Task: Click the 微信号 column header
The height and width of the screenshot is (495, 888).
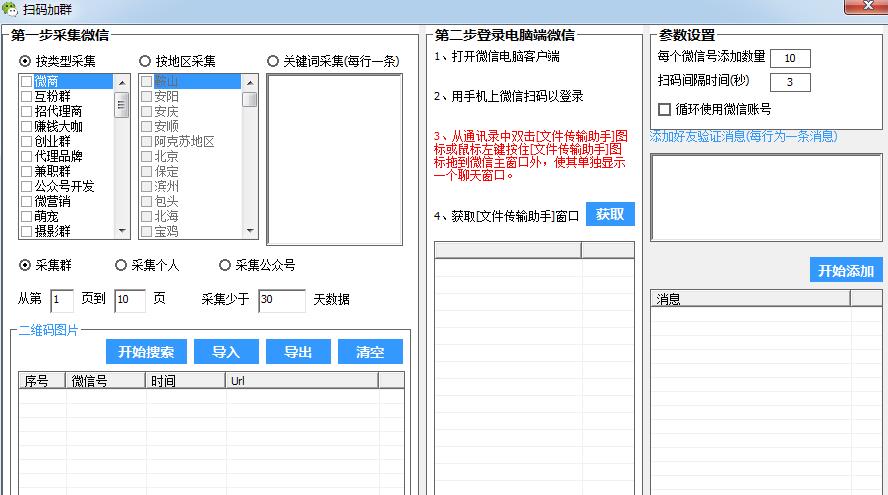Action: tap(106, 381)
